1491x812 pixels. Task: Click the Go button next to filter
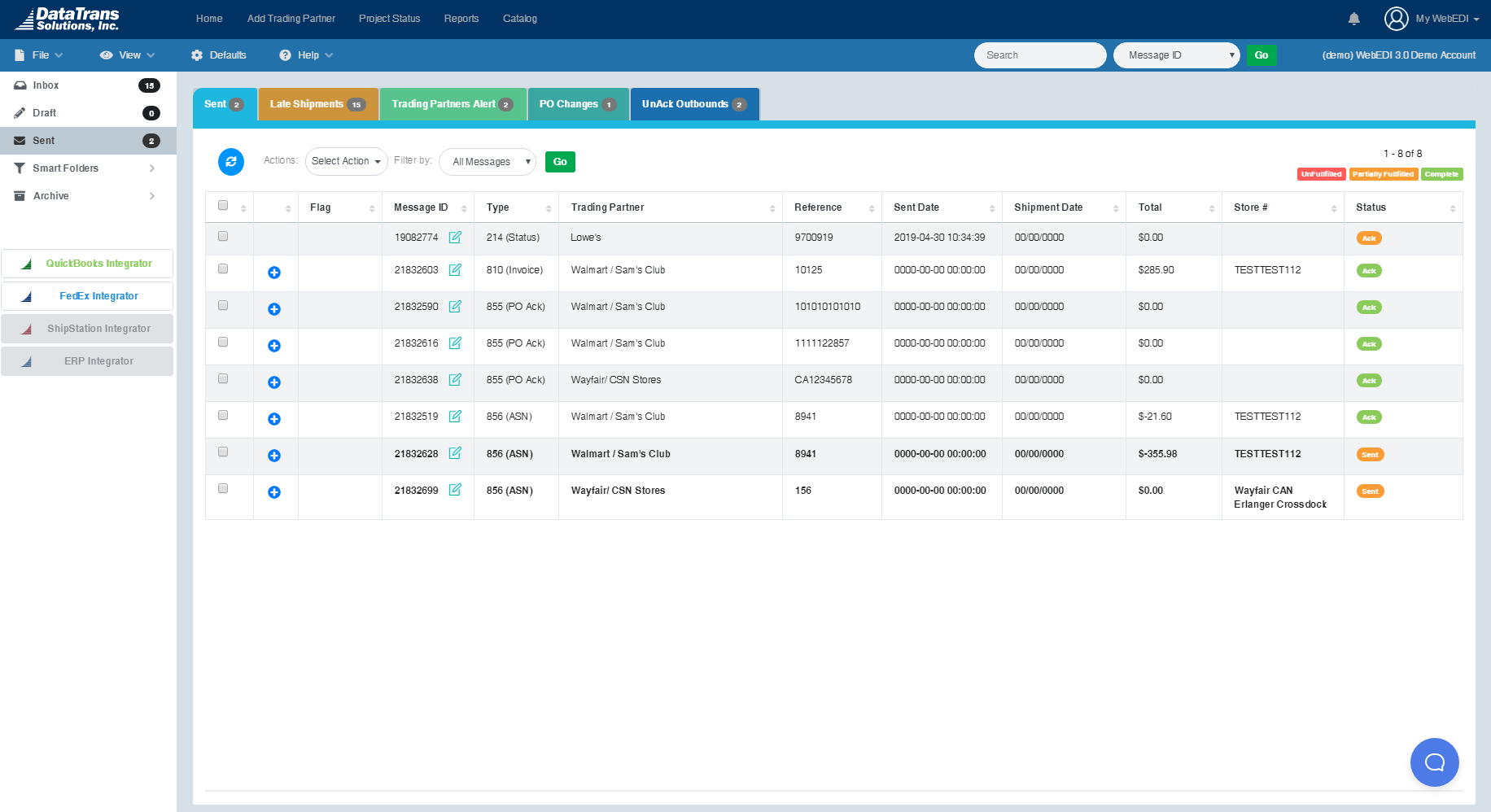[560, 162]
